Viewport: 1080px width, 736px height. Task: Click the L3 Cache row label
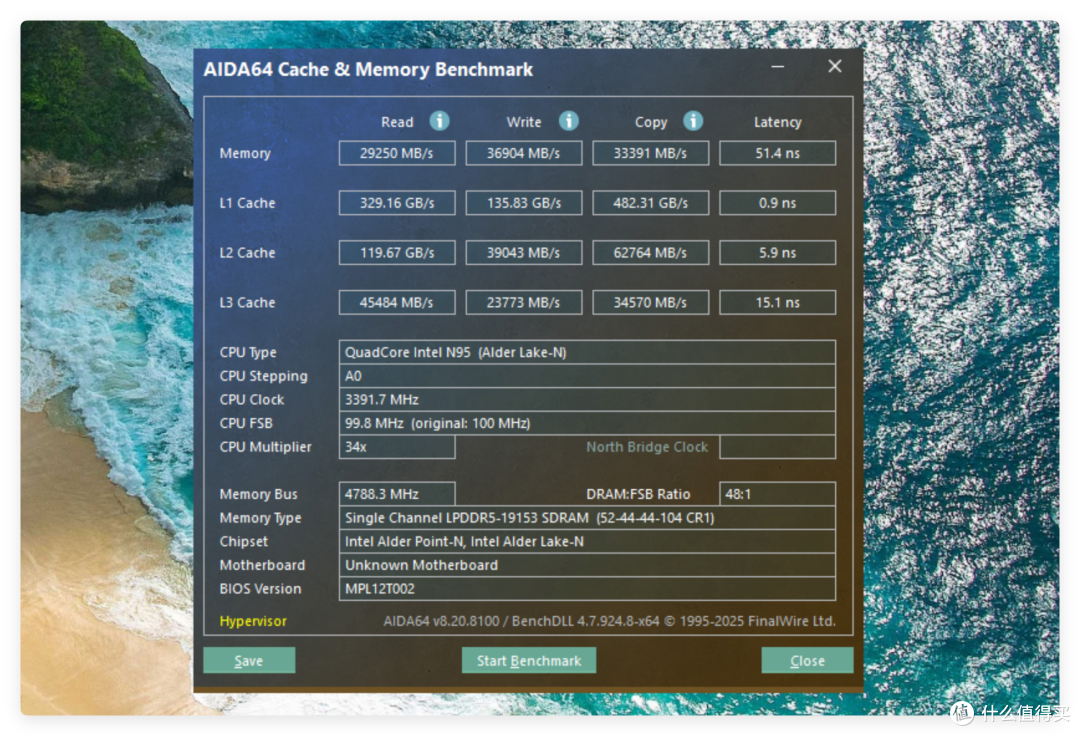247,302
